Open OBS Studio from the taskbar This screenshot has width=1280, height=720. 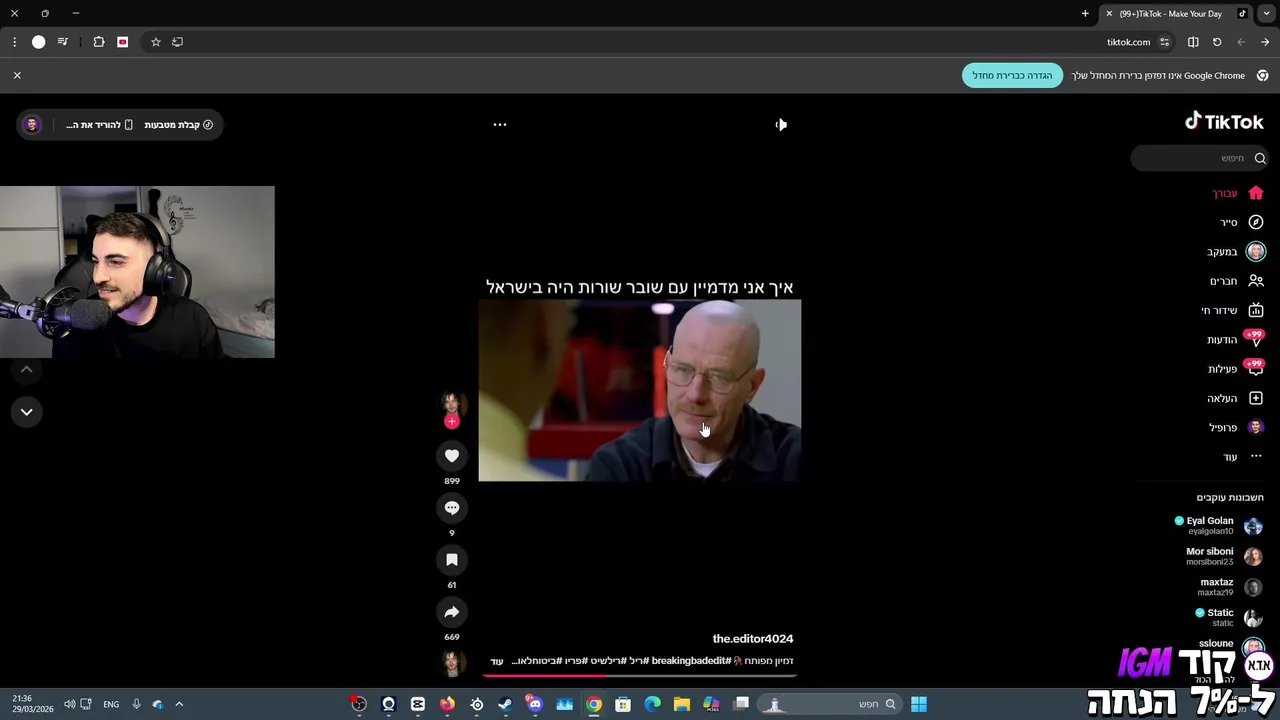click(x=359, y=704)
